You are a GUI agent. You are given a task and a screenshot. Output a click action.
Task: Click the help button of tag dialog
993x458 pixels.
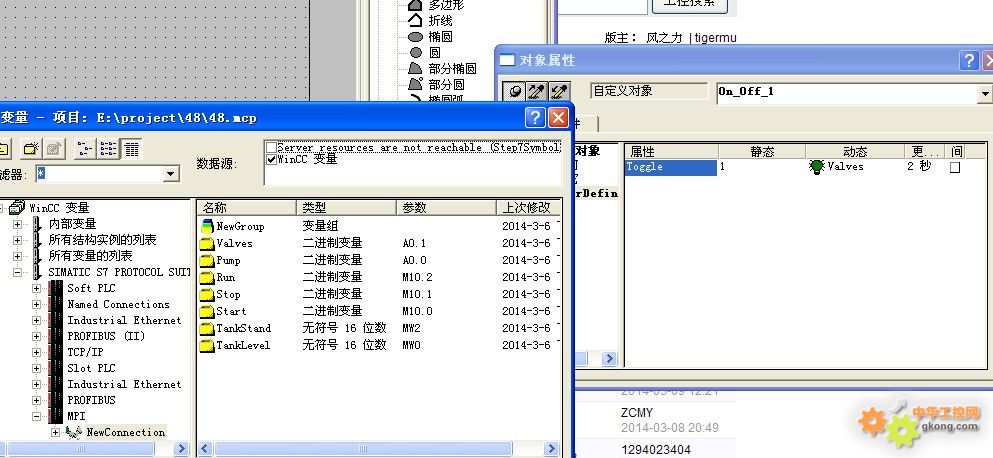(535, 117)
